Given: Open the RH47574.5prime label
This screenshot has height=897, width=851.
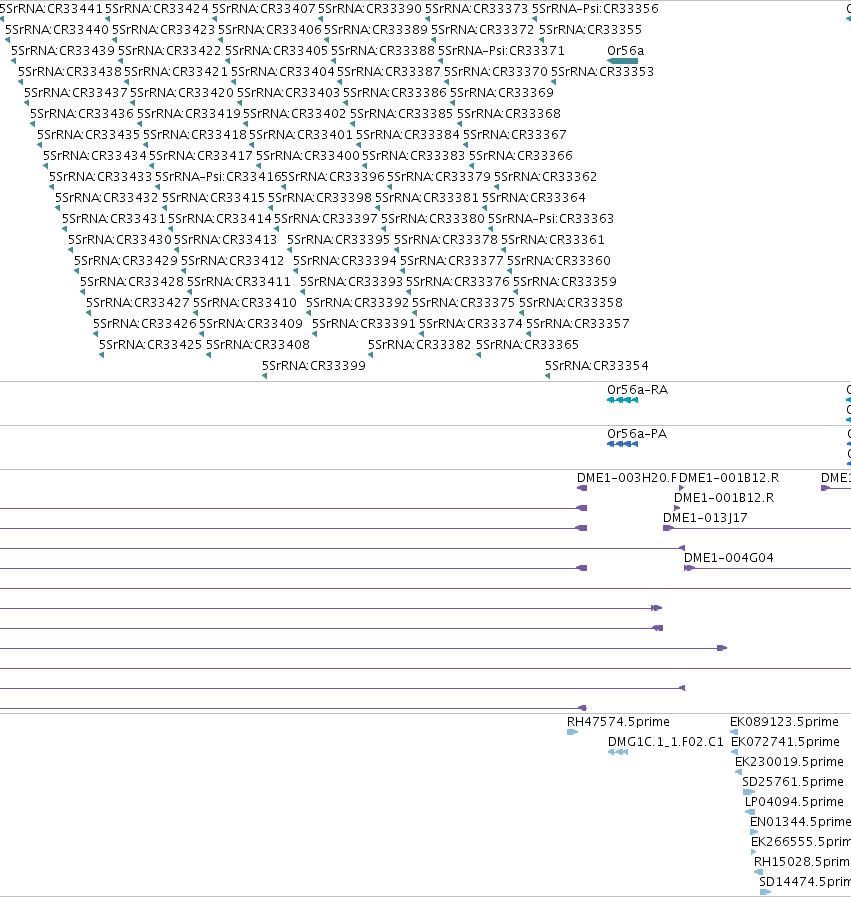Looking at the screenshot, I should (618, 722).
